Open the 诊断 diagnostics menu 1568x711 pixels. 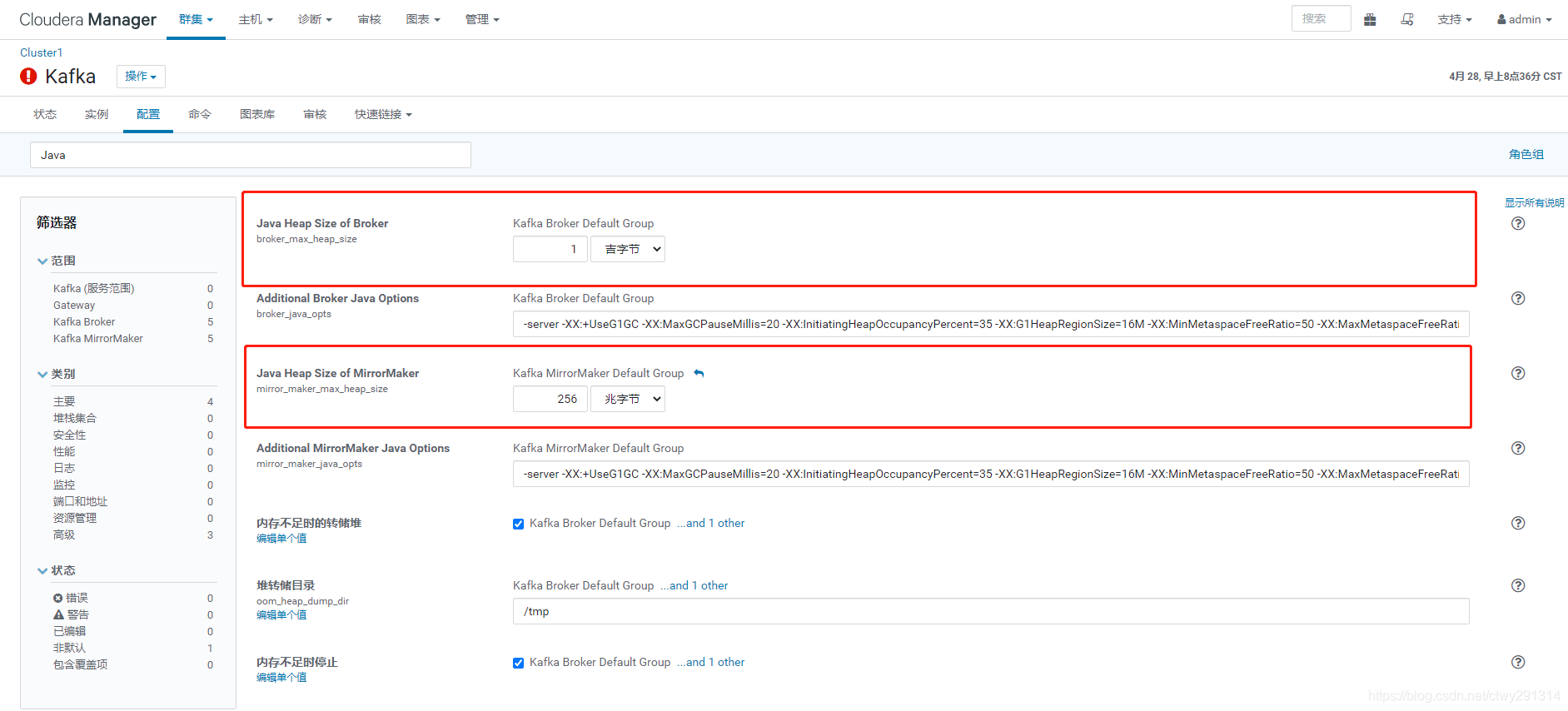coord(315,19)
